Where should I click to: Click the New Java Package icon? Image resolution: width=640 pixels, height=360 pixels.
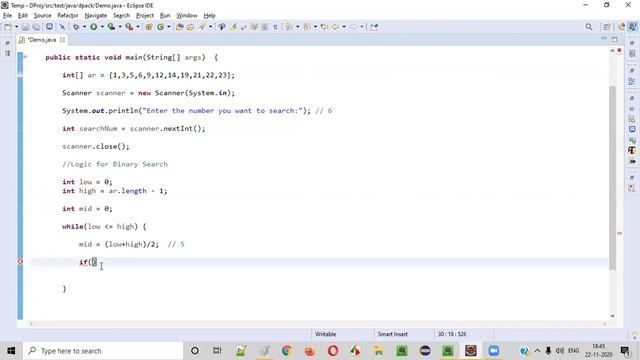point(149,27)
